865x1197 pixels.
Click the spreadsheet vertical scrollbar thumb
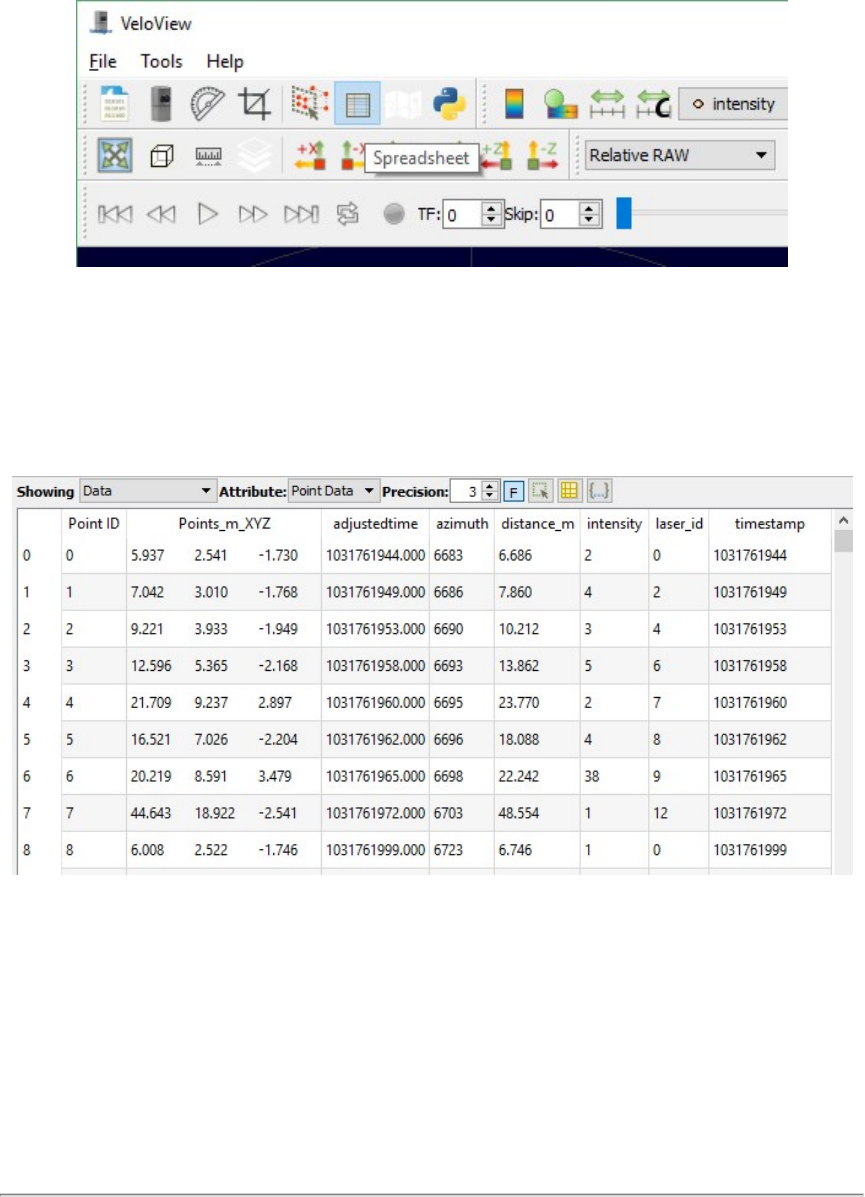[843, 540]
